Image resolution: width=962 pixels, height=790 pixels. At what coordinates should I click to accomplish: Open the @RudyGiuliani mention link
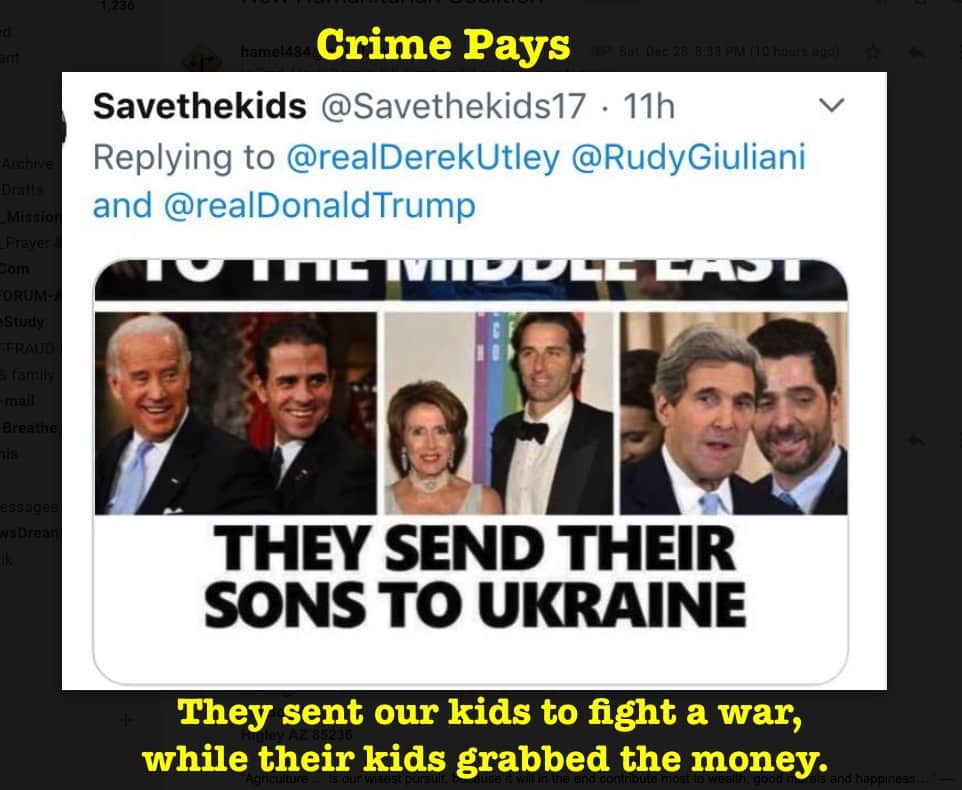click(688, 157)
